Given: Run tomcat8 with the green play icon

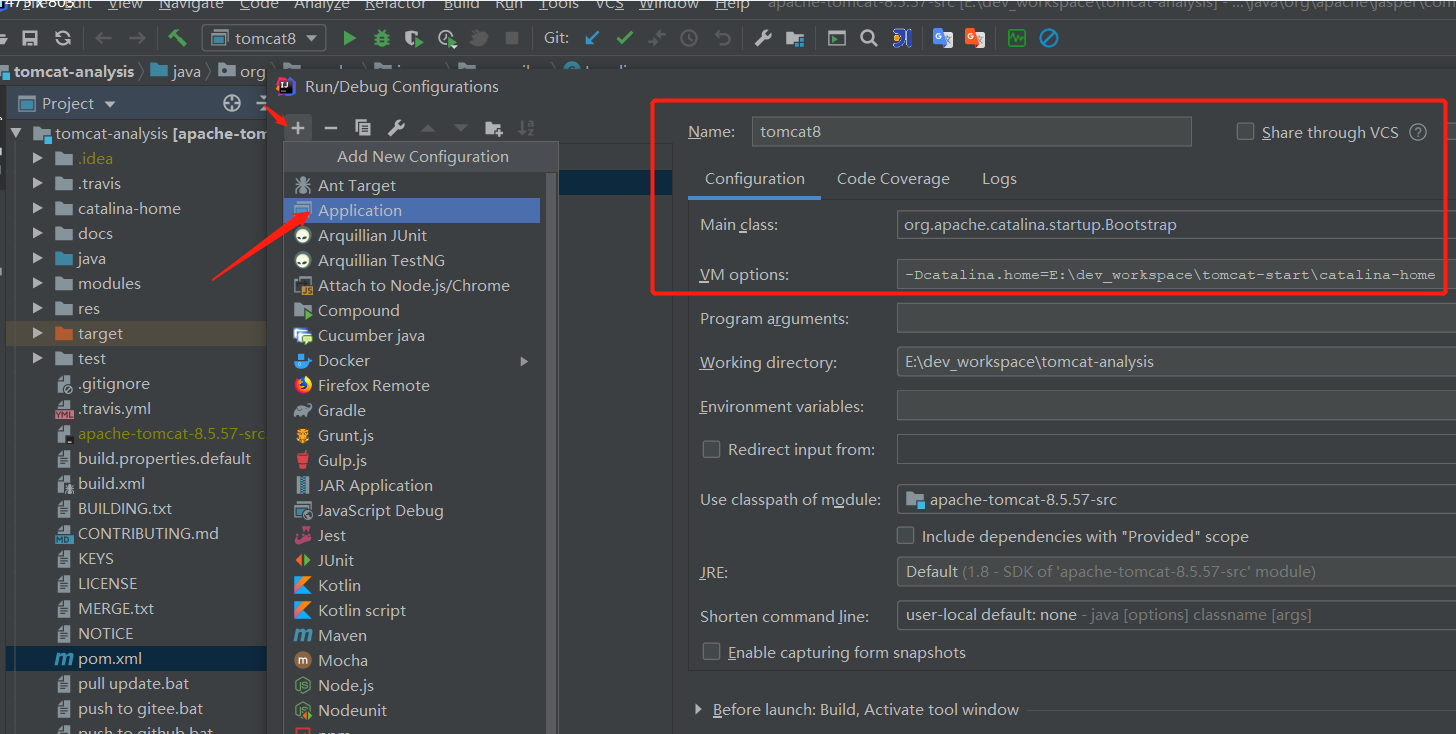Looking at the screenshot, I should click(x=349, y=39).
